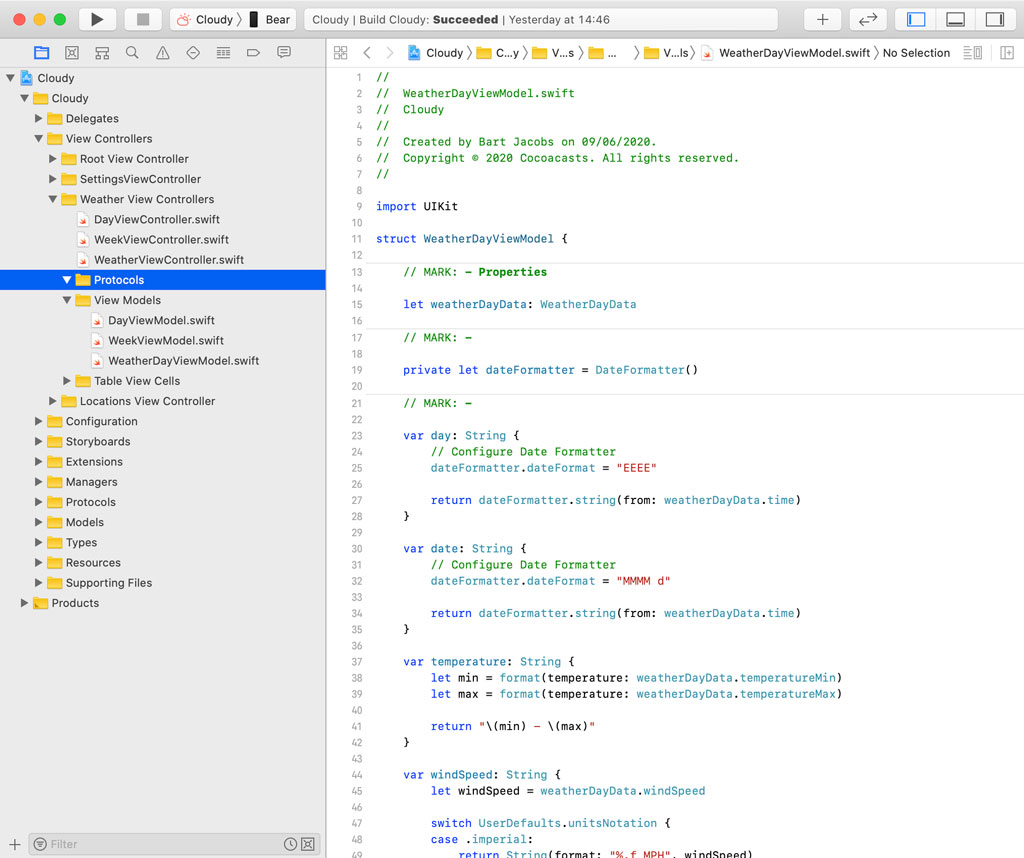Open the Find navigator magnifier icon
Image resolution: width=1024 pixels, height=858 pixels.
132,53
